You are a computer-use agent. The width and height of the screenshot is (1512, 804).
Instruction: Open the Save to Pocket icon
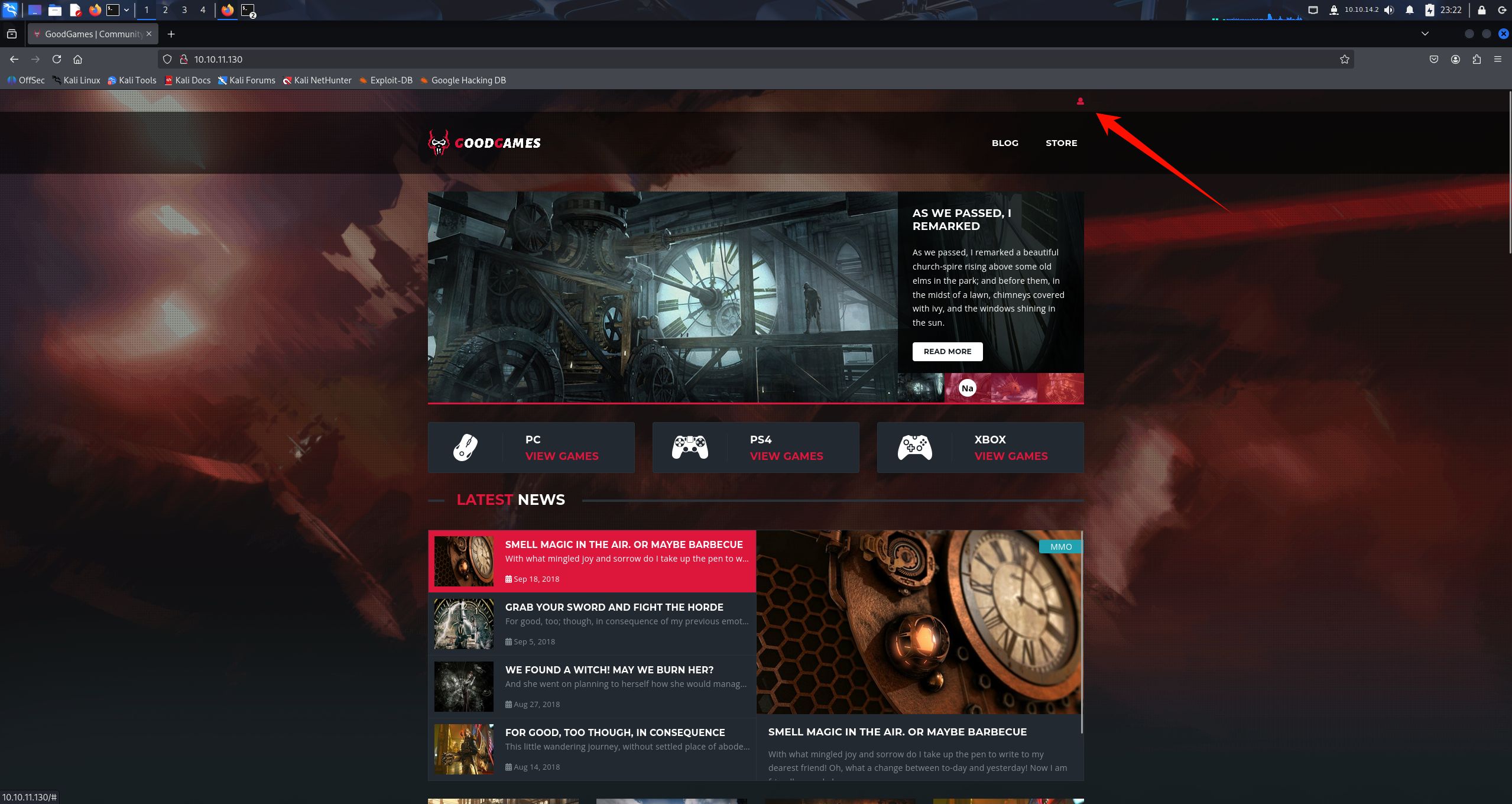[x=1433, y=59]
